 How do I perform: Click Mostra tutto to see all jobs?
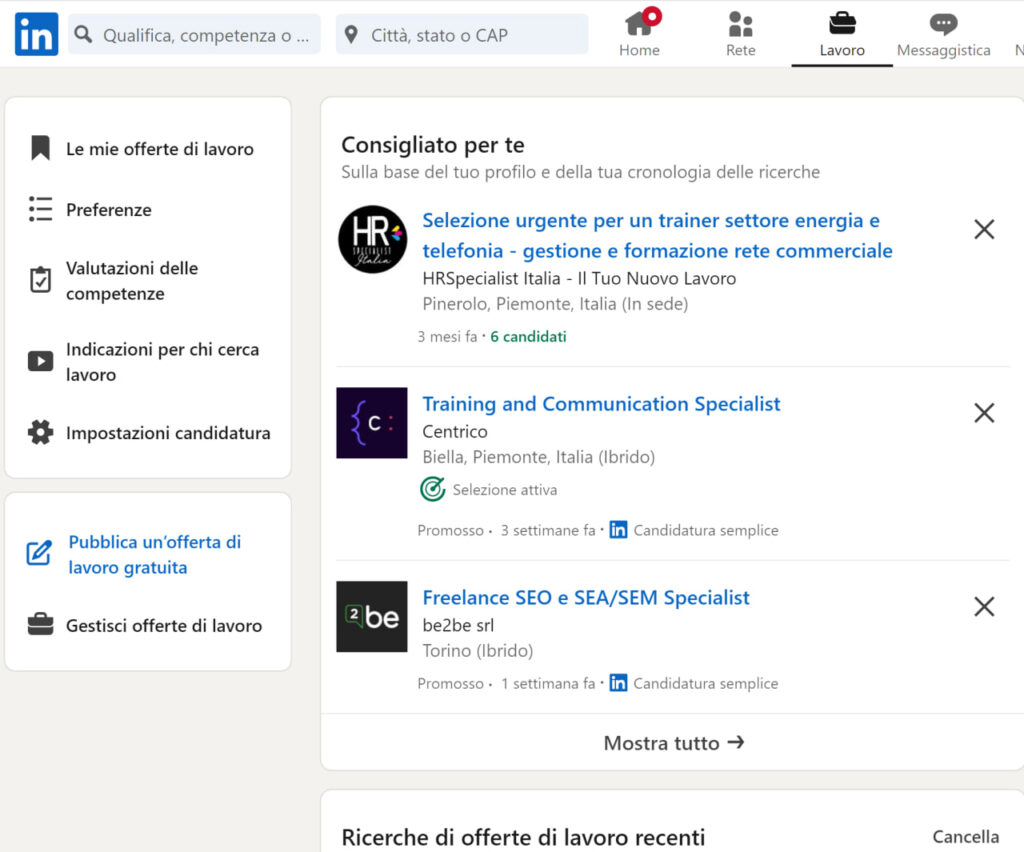(673, 742)
